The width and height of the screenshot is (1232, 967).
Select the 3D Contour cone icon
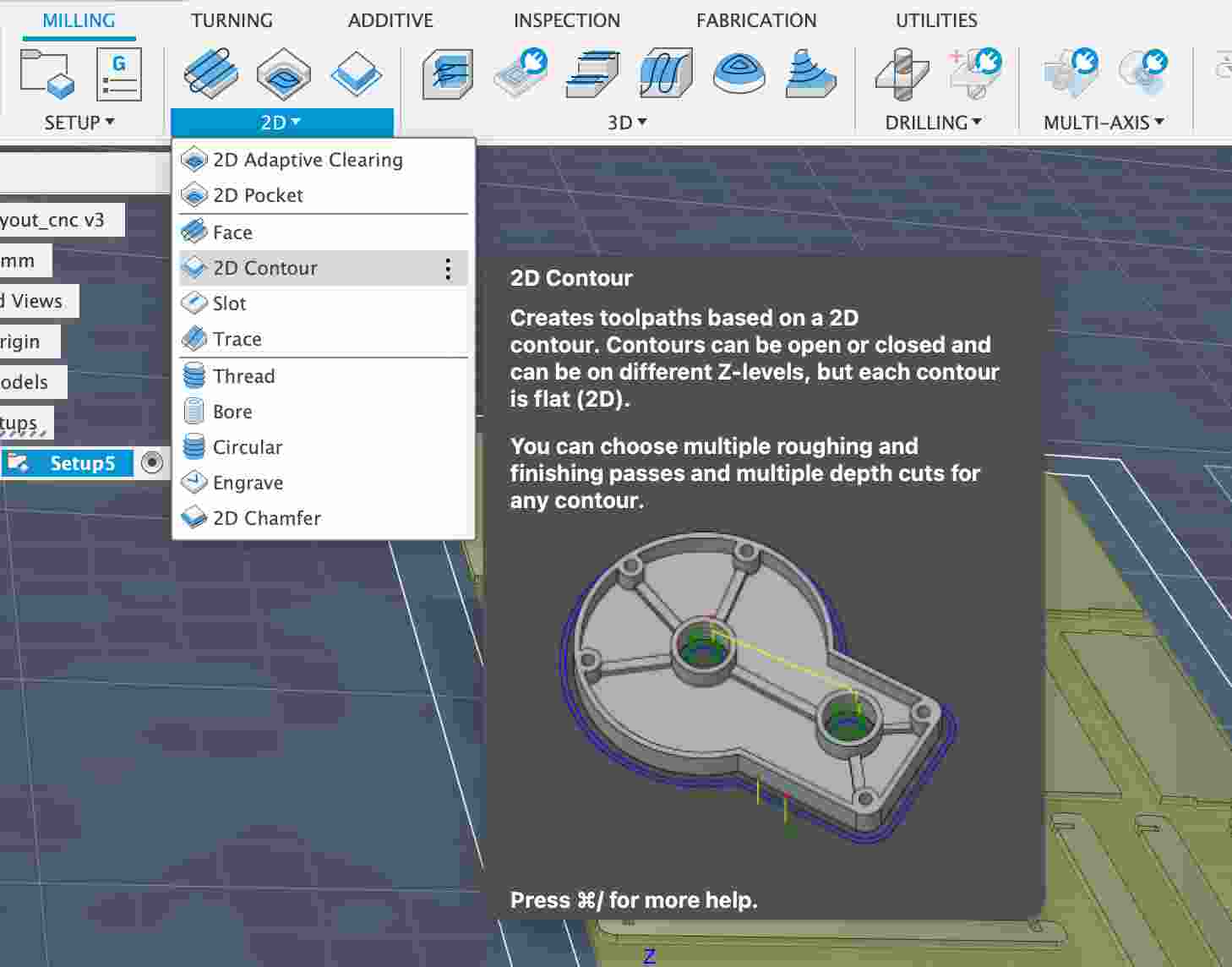(x=811, y=74)
